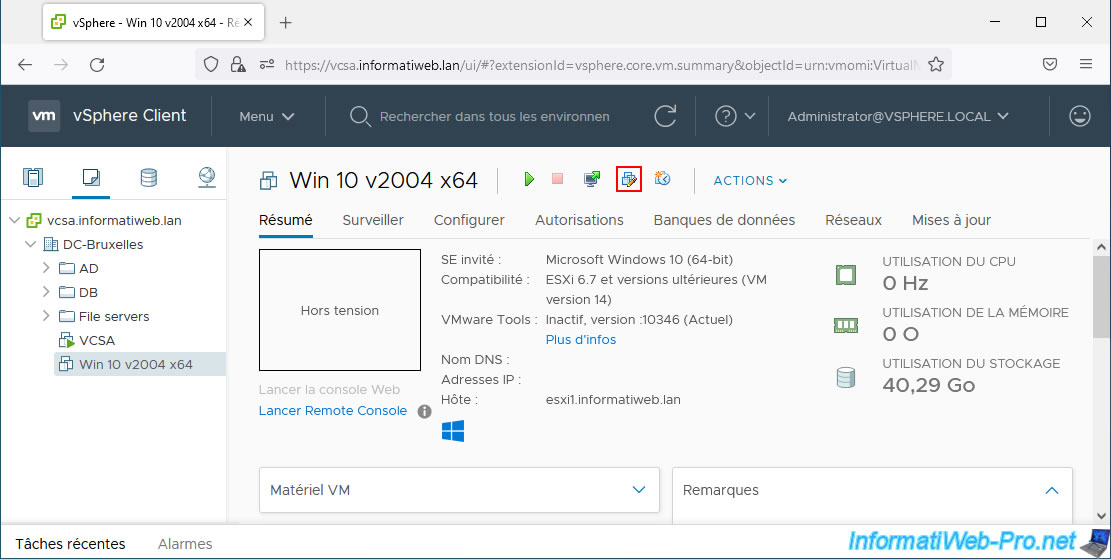The width and height of the screenshot is (1111, 559).
Task: Open the vSphere Client Menu dropdown
Action: coord(266,116)
